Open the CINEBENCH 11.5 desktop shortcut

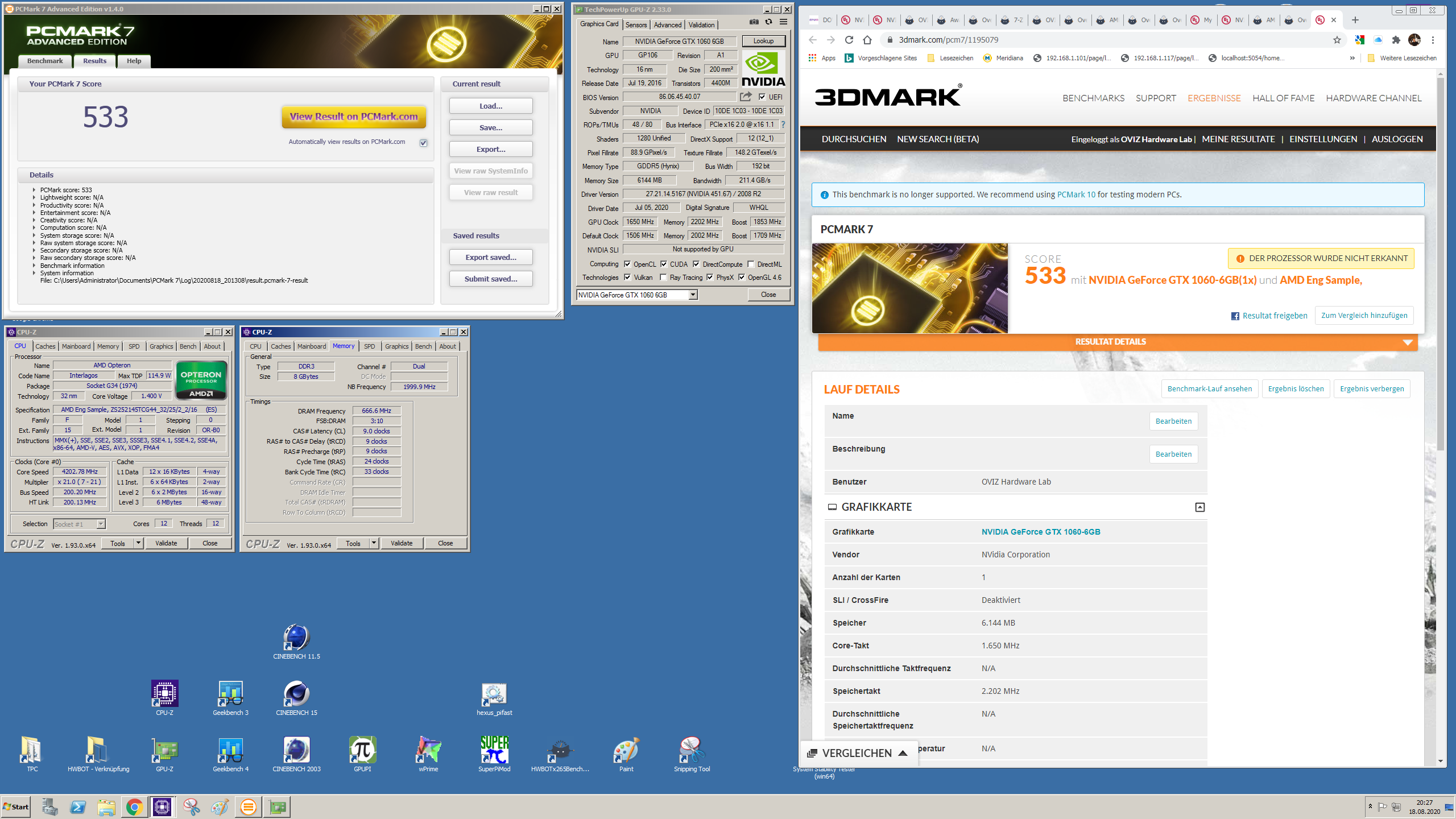[x=296, y=642]
